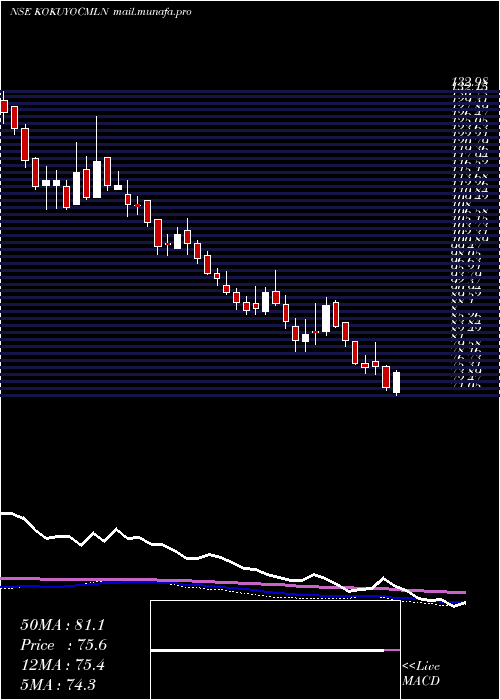Image resolution: width=500 pixels, height=700 pixels.
Task: Click the 132.98 top price axis value
Action: click(x=470, y=81)
